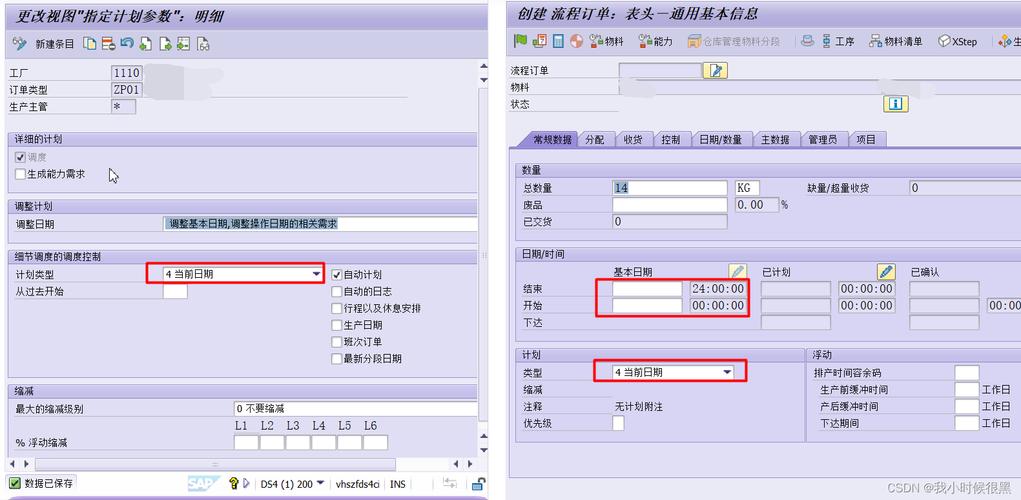Expand the 计划类型 dropdown in left panel
The width and height of the screenshot is (1021, 500).
tap(317, 274)
